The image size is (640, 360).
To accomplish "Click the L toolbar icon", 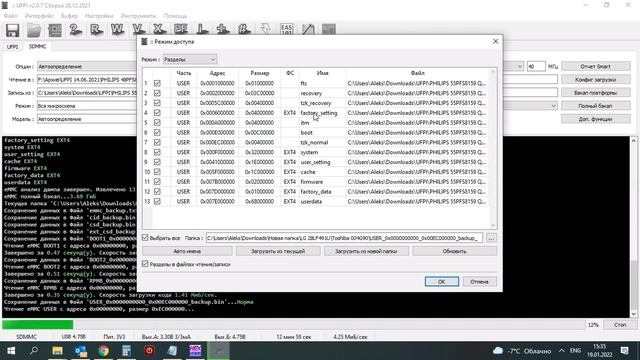I will [202, 29].
